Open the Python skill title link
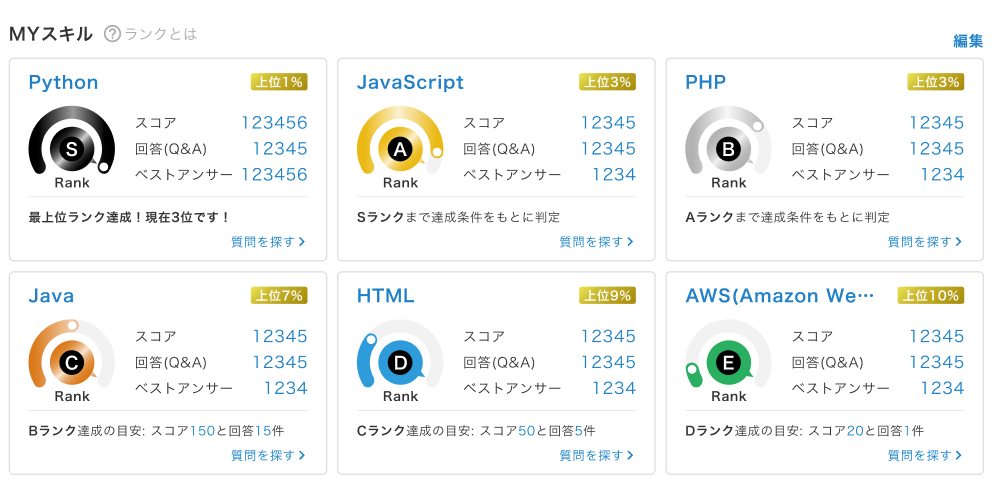 pyautogui.click(x=63, y=82)
